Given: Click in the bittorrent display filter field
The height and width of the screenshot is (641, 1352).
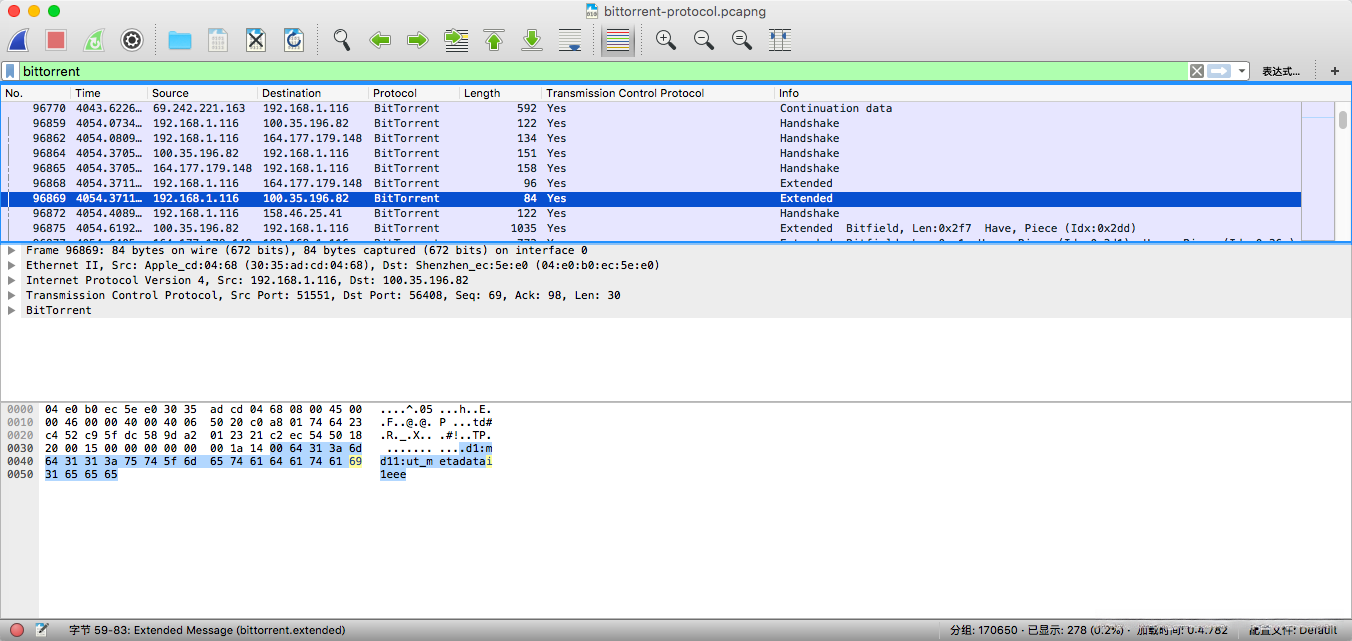Looking at the screenshot, I should point(600,71).
